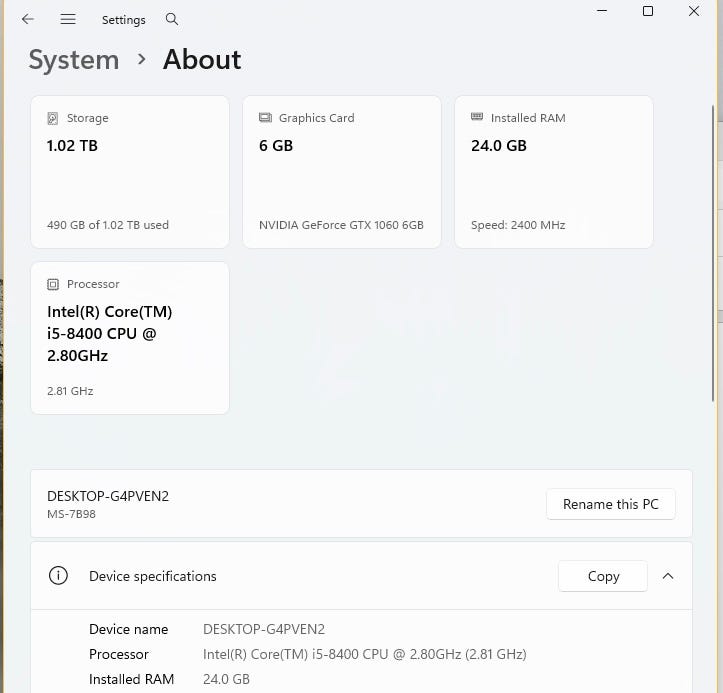Open the hamburger navigation menu
Image resolution: width=723 pixels, height=693 pixels.
tap(68, 19)
